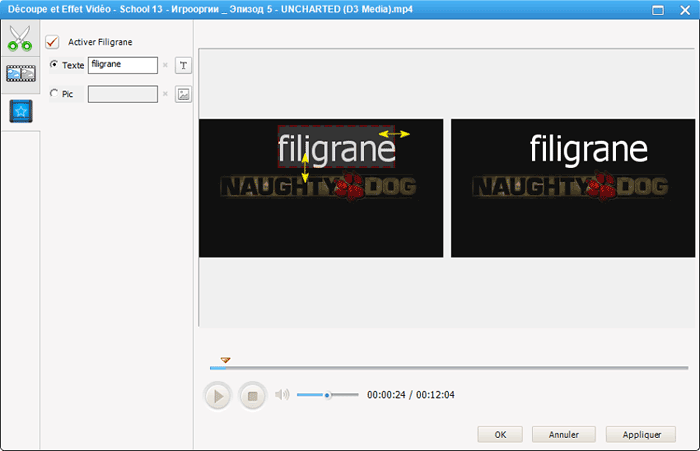This screenshot has height=451, width=700.
Task: Toggle the Activer Filigrane checkbox
Action: [52, 42]
